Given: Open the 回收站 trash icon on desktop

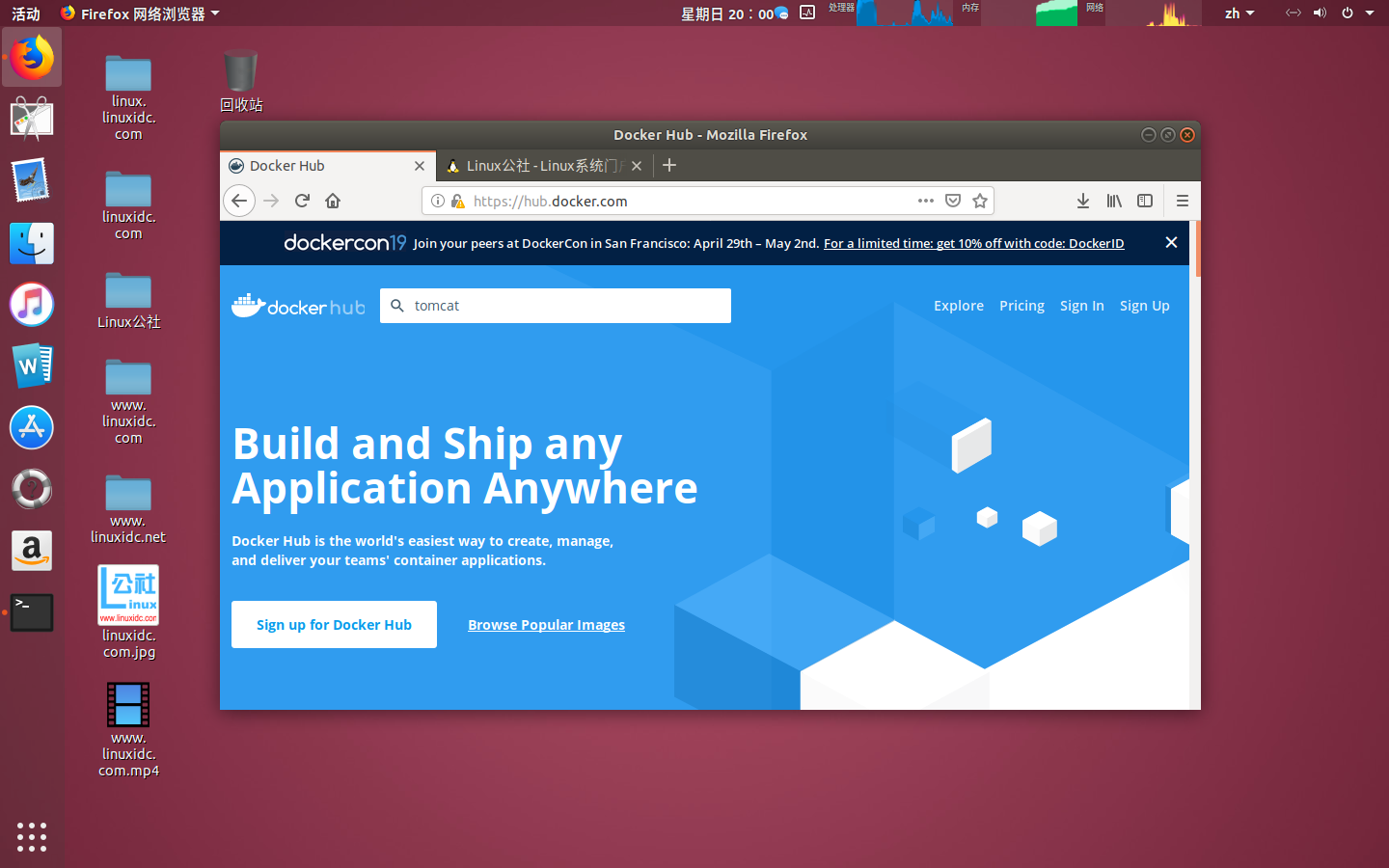Looking at the screenshot, I should pos(240,80).
